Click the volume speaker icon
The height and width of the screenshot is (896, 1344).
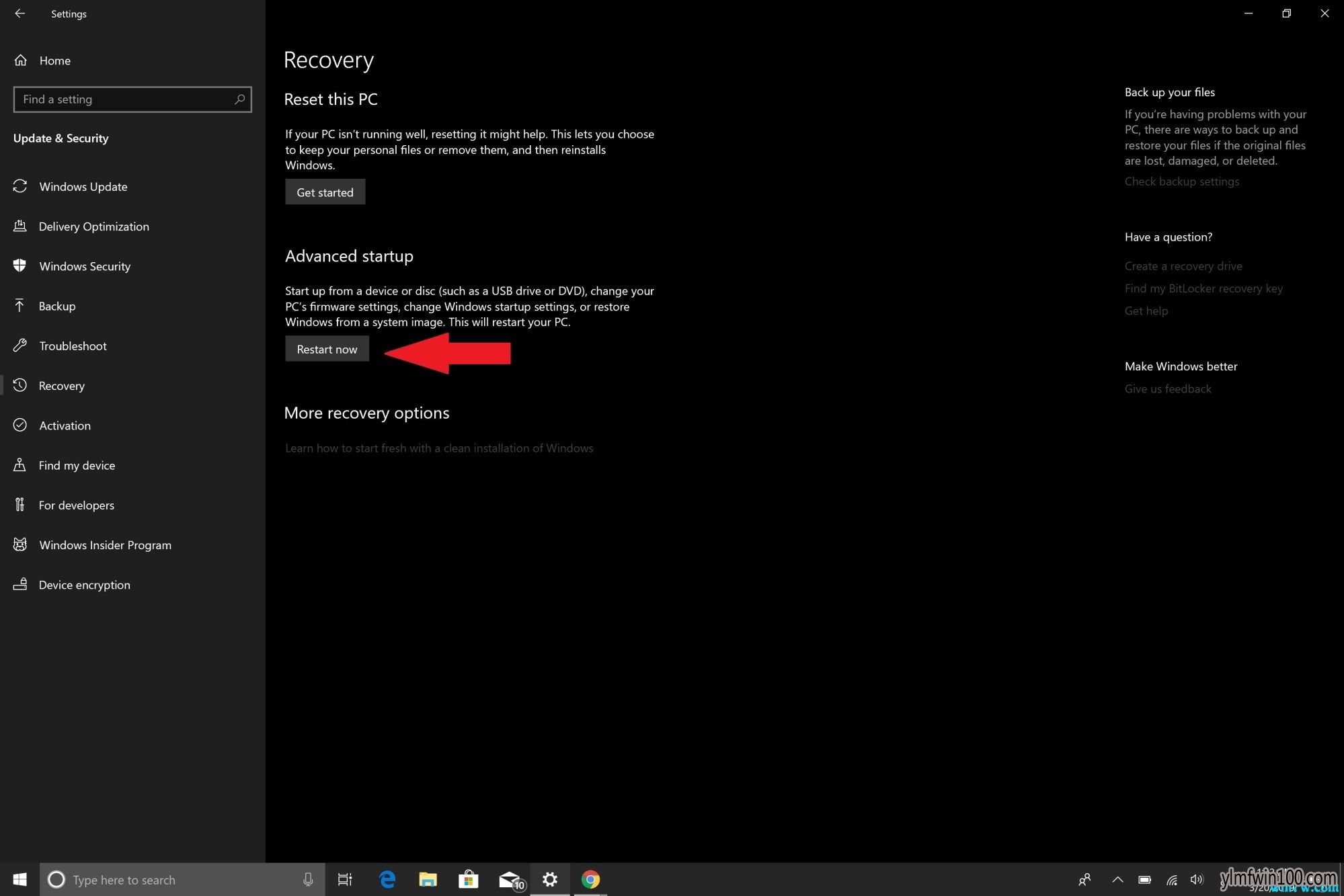(1197, 879)
